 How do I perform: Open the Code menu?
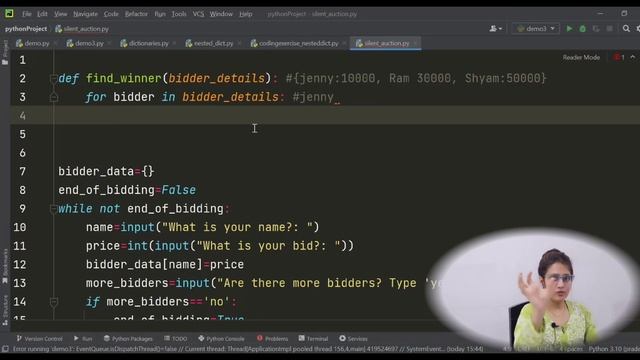pyautogui.click(x=111, y=14)
